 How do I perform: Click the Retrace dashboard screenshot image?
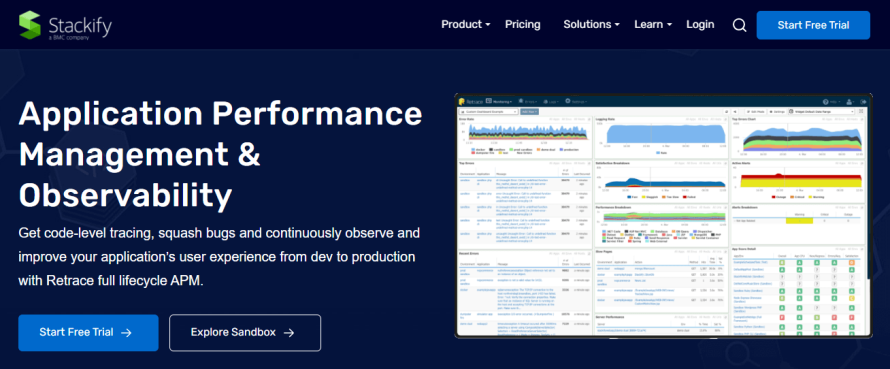(664, 216)
